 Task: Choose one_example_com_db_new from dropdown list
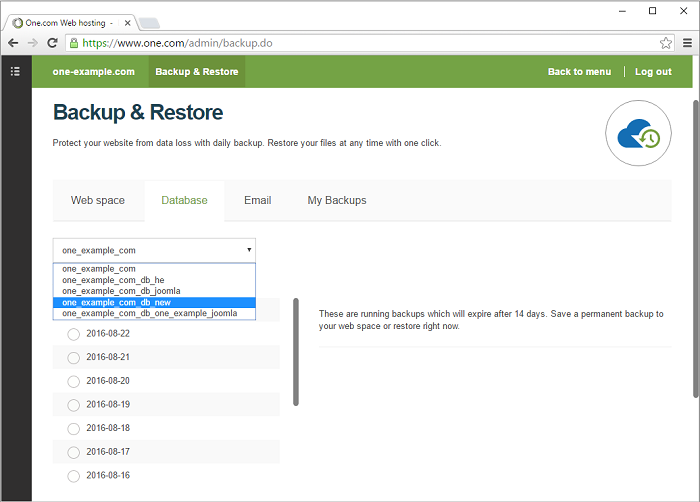pyautogui.click(x=154, y=302)
